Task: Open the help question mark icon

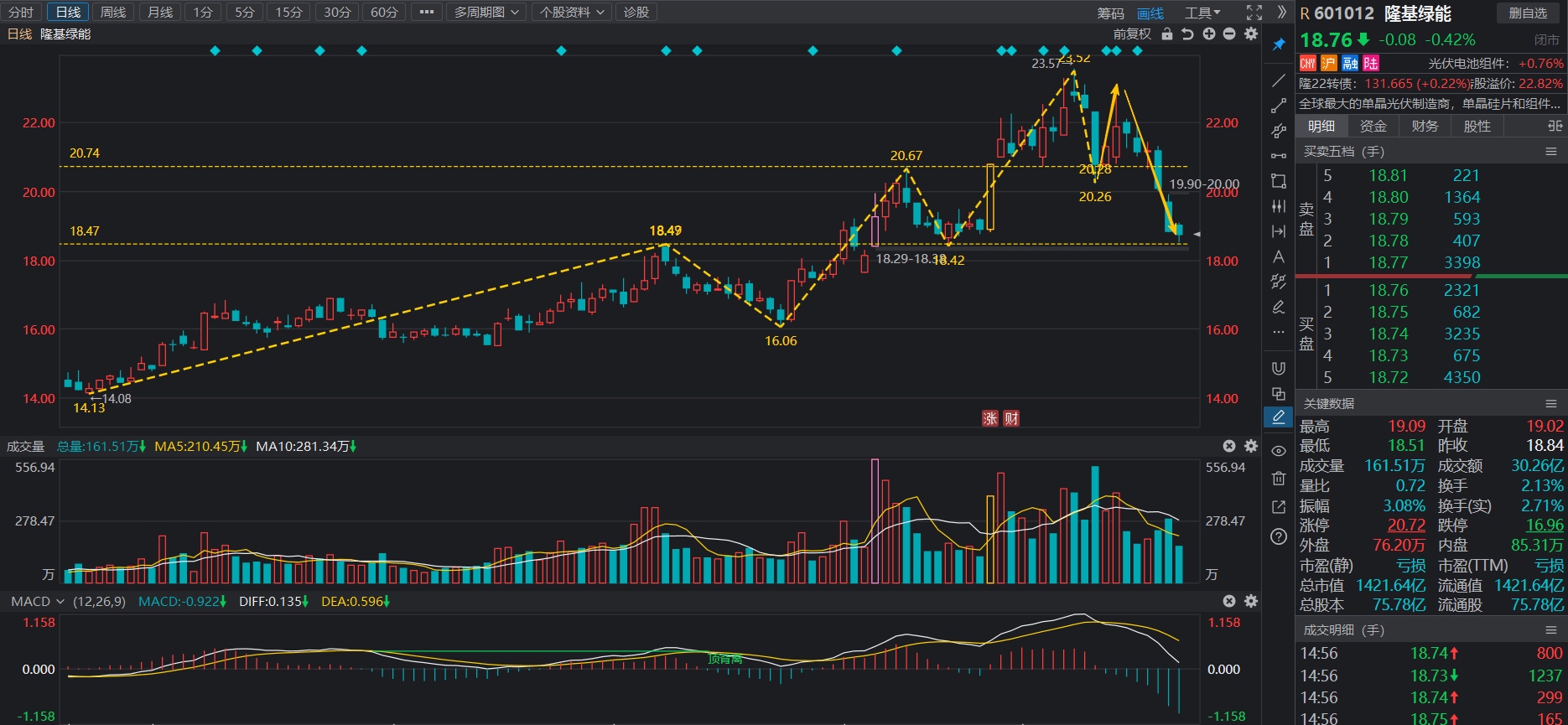Action: (x=1278, y=536)
